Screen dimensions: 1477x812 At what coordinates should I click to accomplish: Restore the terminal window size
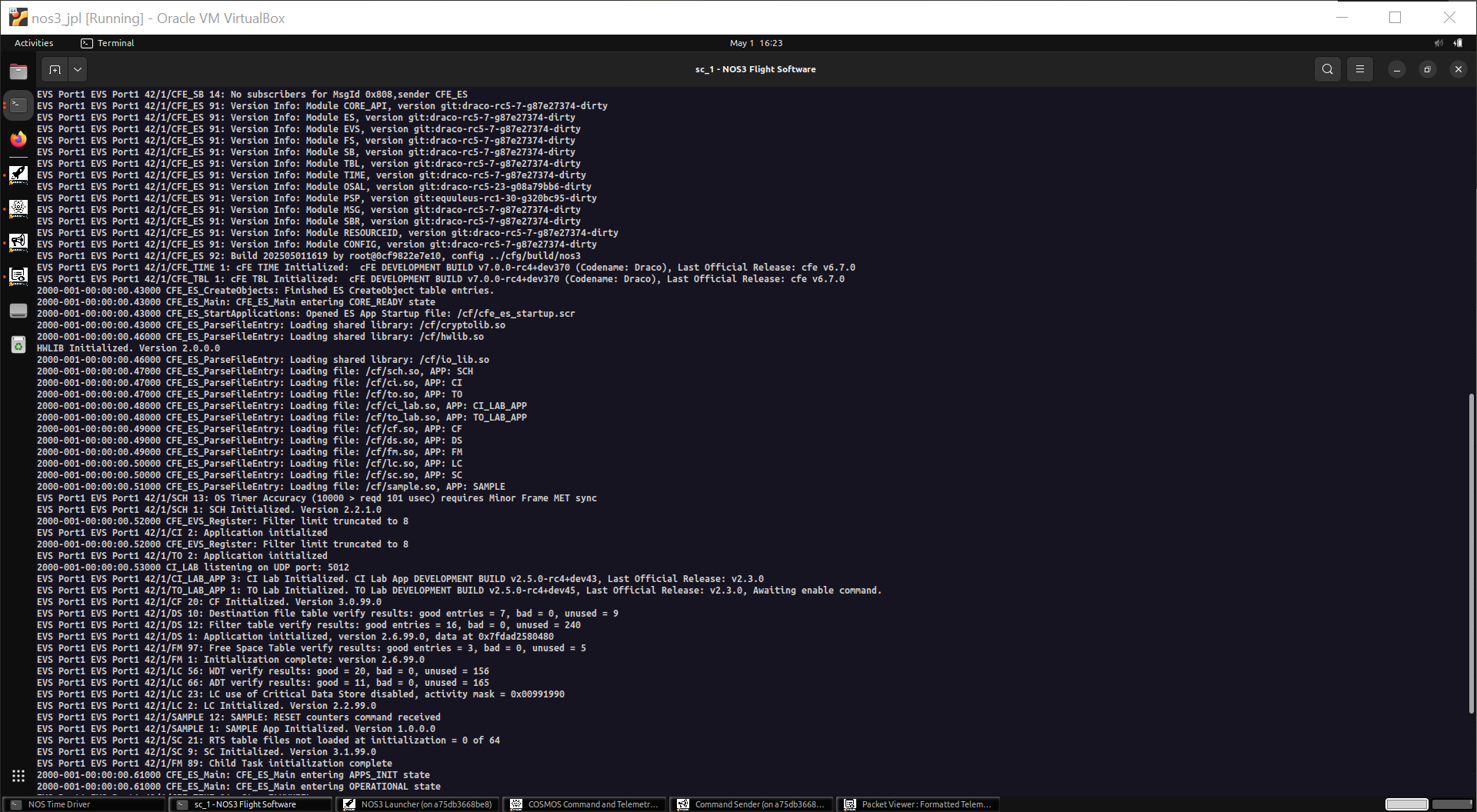click(x=1427, y=69)
